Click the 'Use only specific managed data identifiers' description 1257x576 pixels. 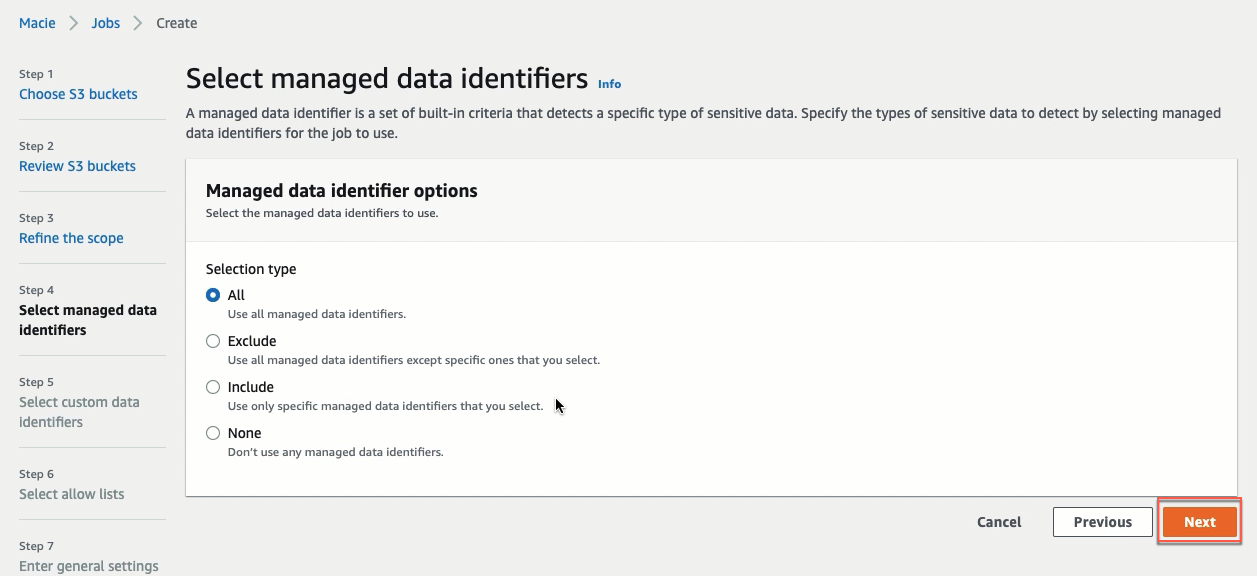click(385, 406)
